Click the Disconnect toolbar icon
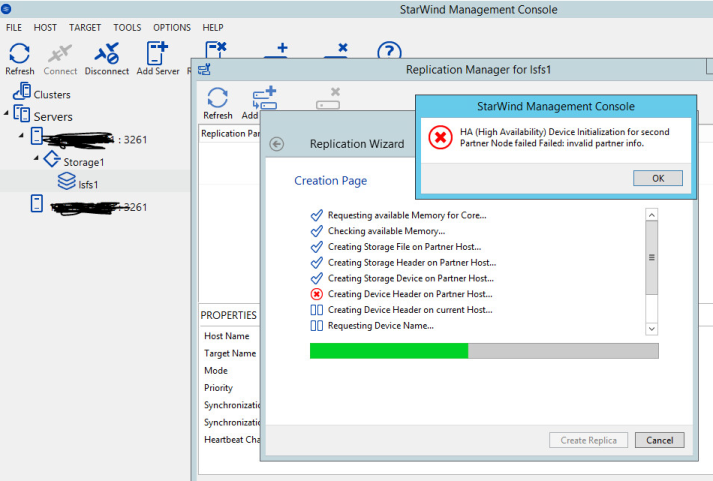713x481 pixels. pyautogui.click(x=106, y=54)
